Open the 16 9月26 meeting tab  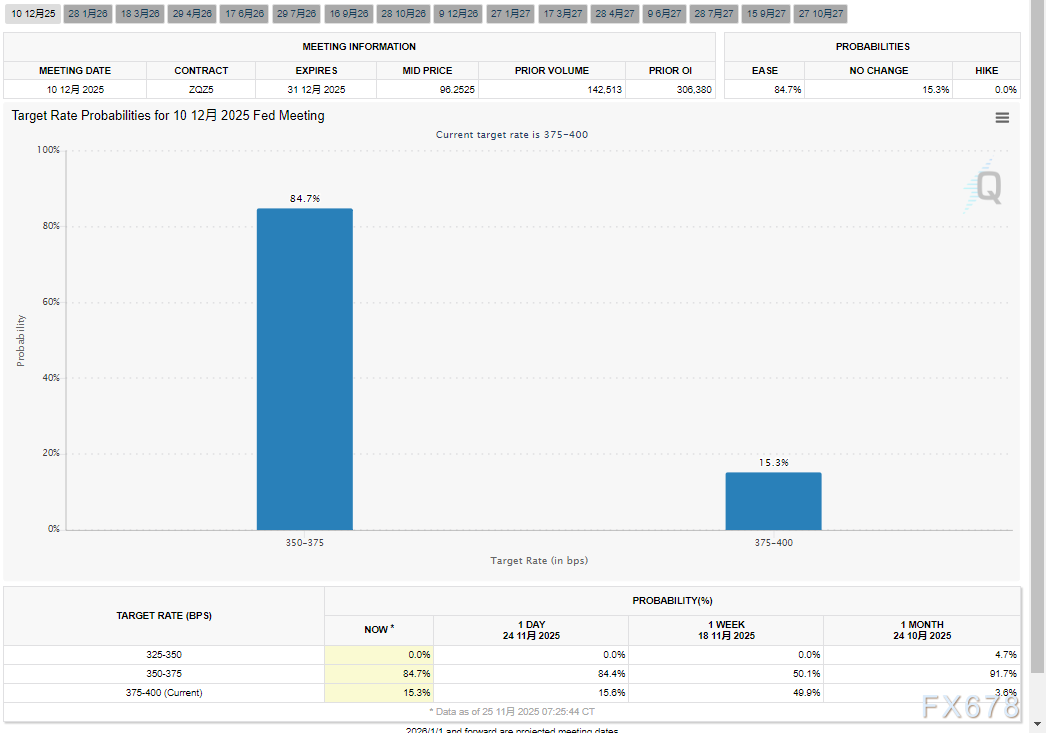click(349, 14)
